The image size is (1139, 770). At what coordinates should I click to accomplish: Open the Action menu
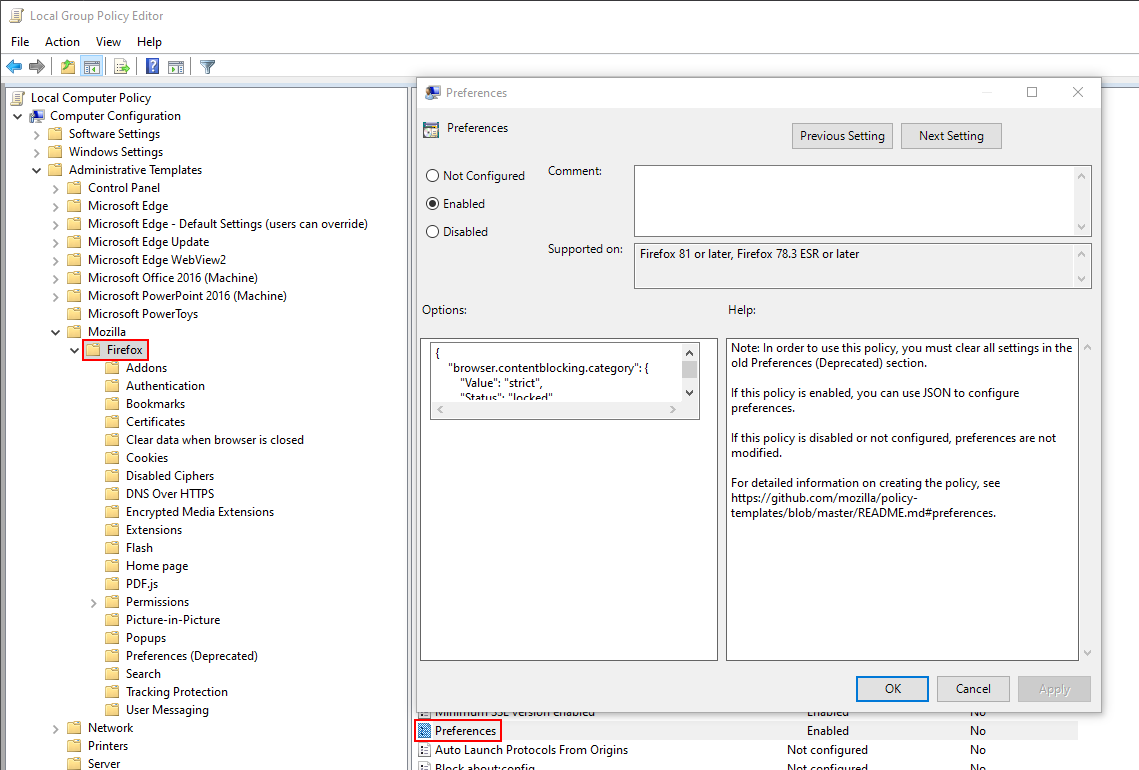coord(62,42)
